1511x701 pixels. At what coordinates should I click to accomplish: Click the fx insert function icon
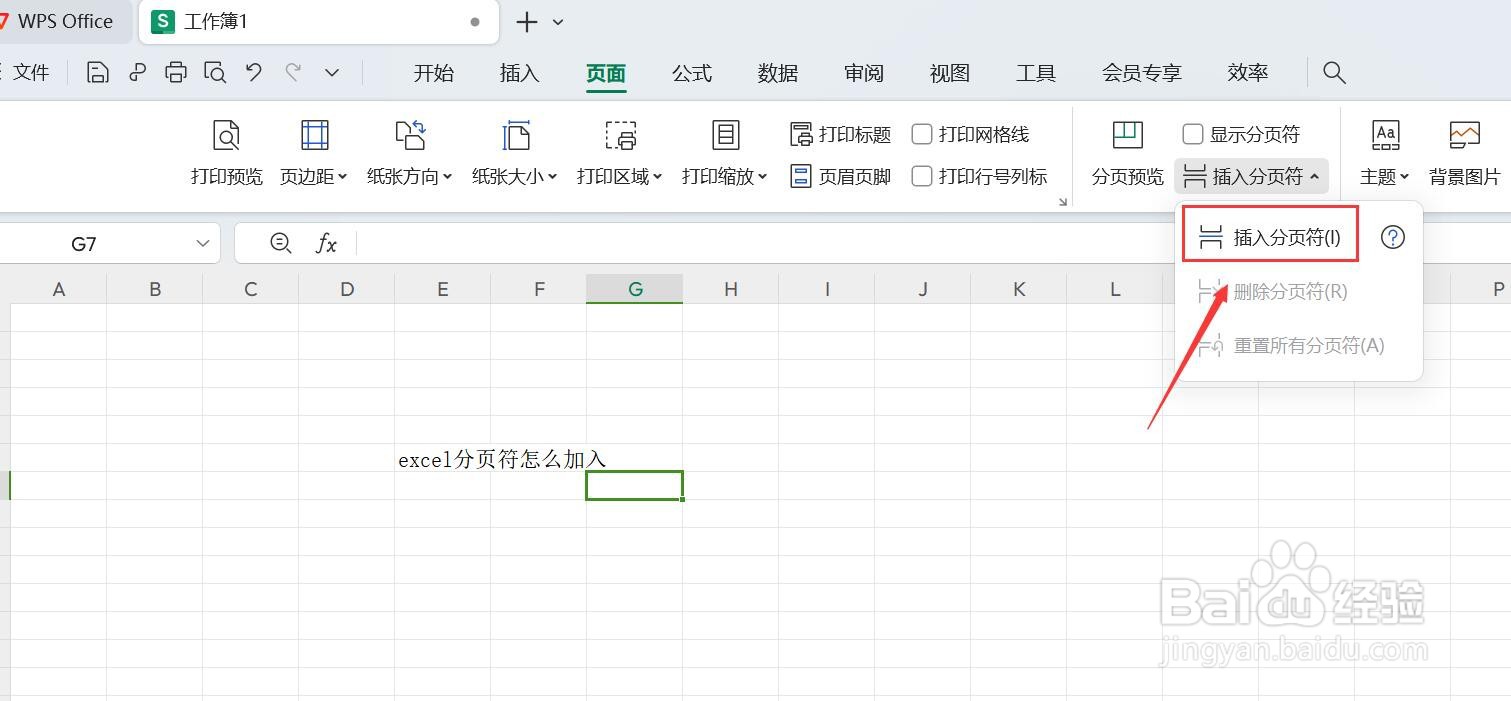pos(327,242)
